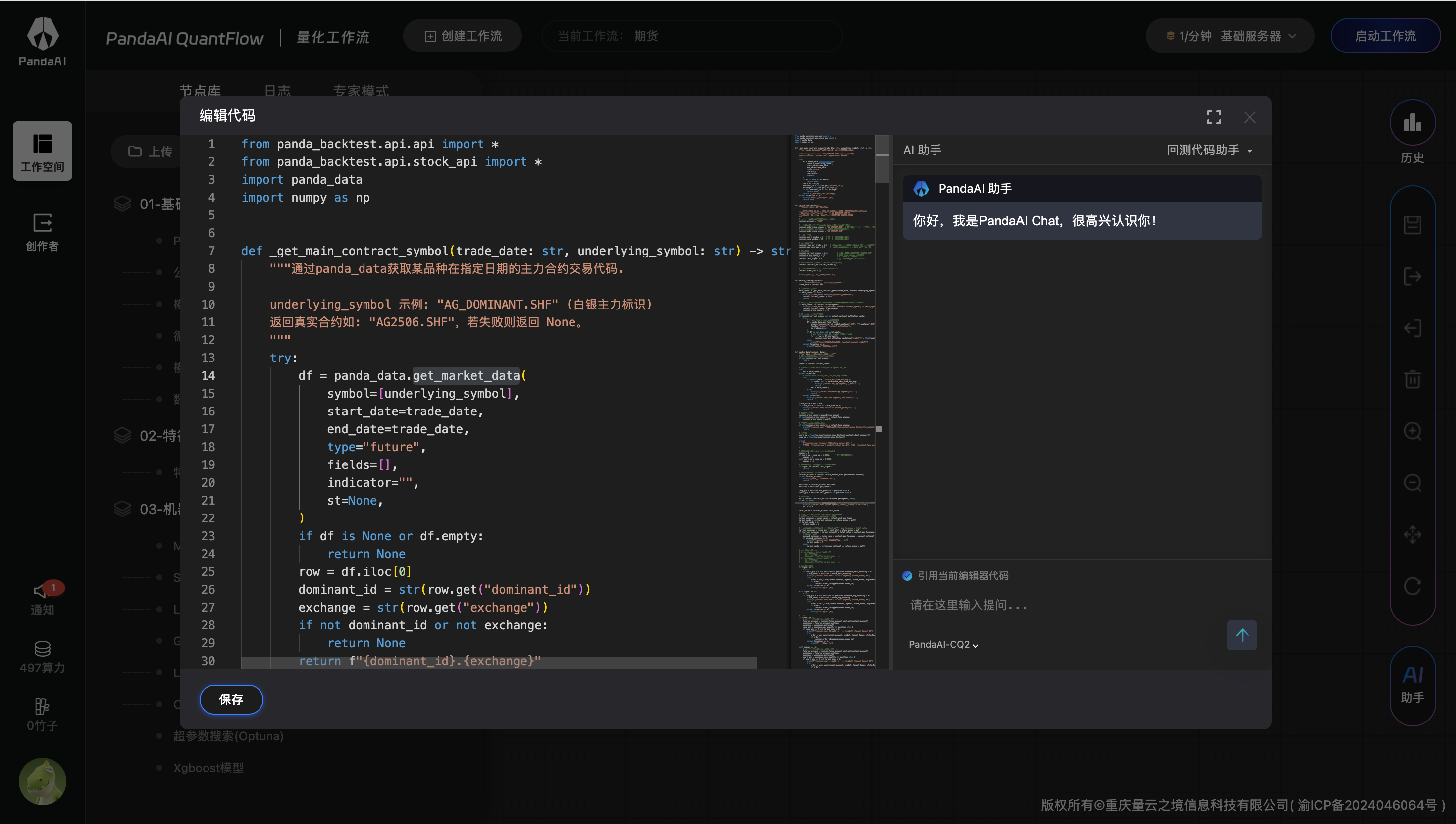Click the PandaAI QuantFlow title
Screen dimensions: 1456x824
184,38
